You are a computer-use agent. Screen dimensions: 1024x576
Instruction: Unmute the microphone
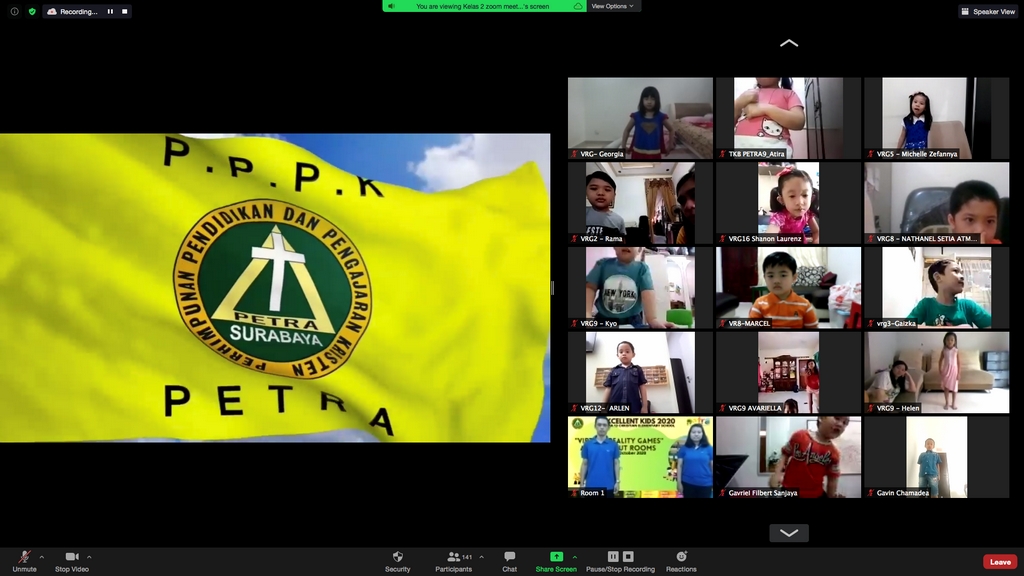24,558
